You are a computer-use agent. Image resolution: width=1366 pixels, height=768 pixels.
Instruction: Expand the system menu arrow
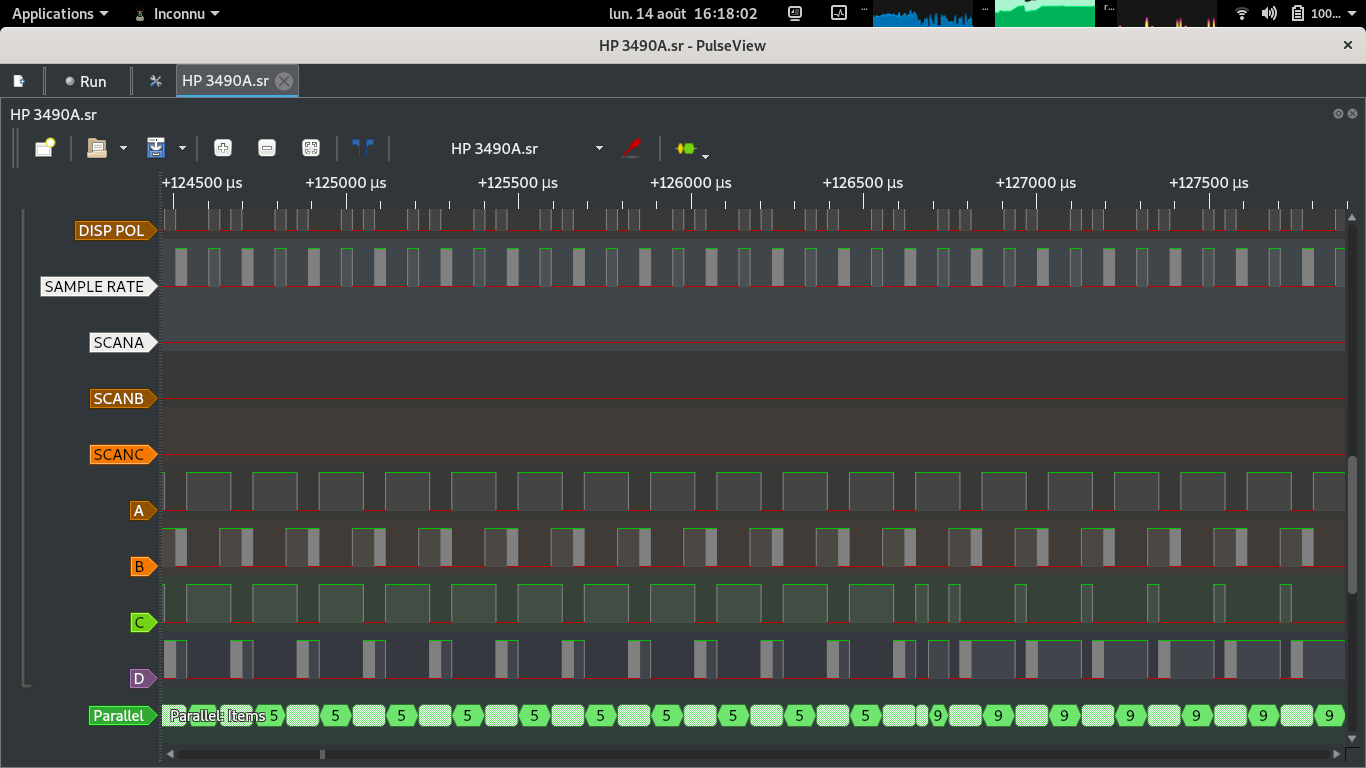(1352, 14)
